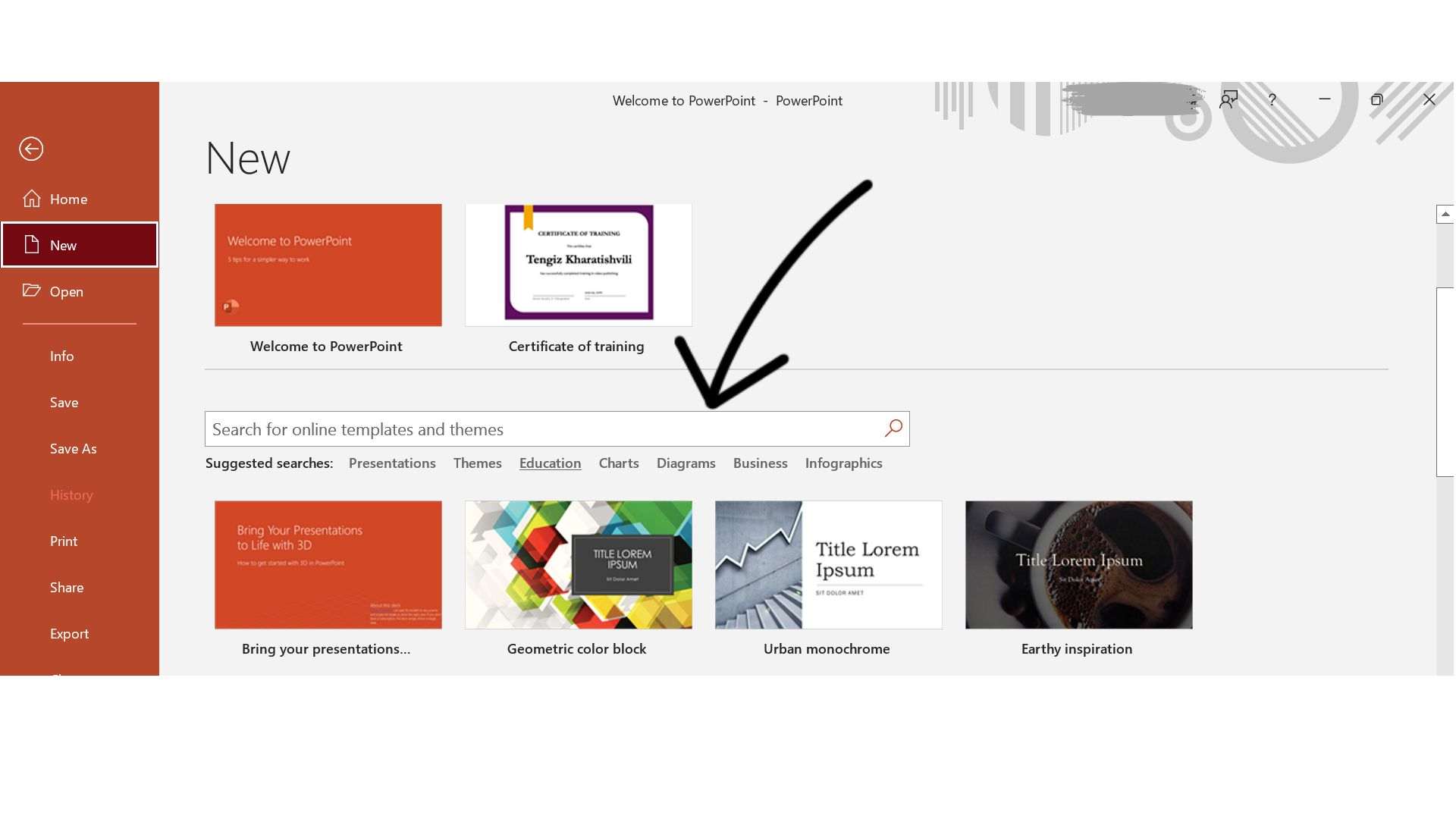Screen dimensions: 1456x819
Task: Minimize the PowerPoint window
Action: (1325, 99)
